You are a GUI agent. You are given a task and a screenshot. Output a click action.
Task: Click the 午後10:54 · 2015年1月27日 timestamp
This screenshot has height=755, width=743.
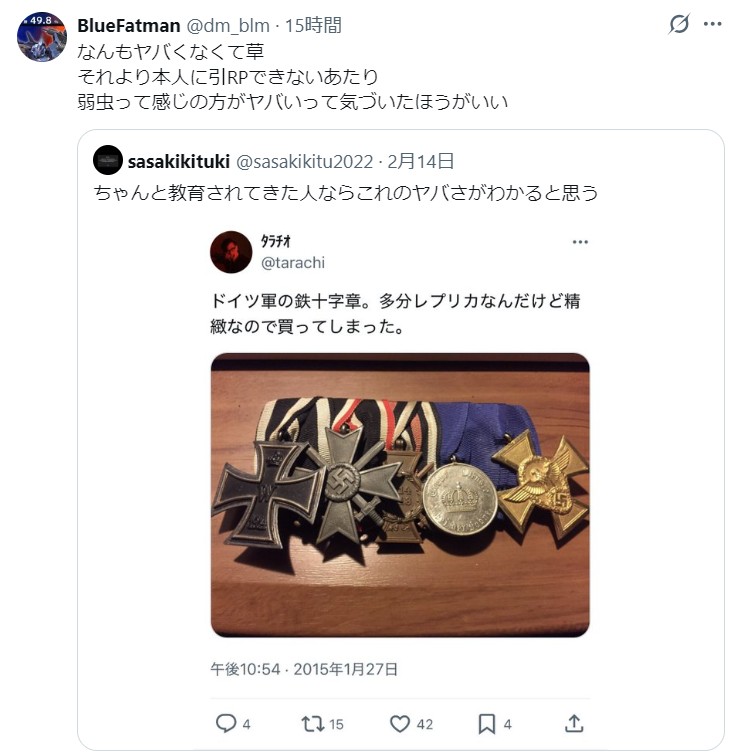pyautogui.click(x=304, y=669)
